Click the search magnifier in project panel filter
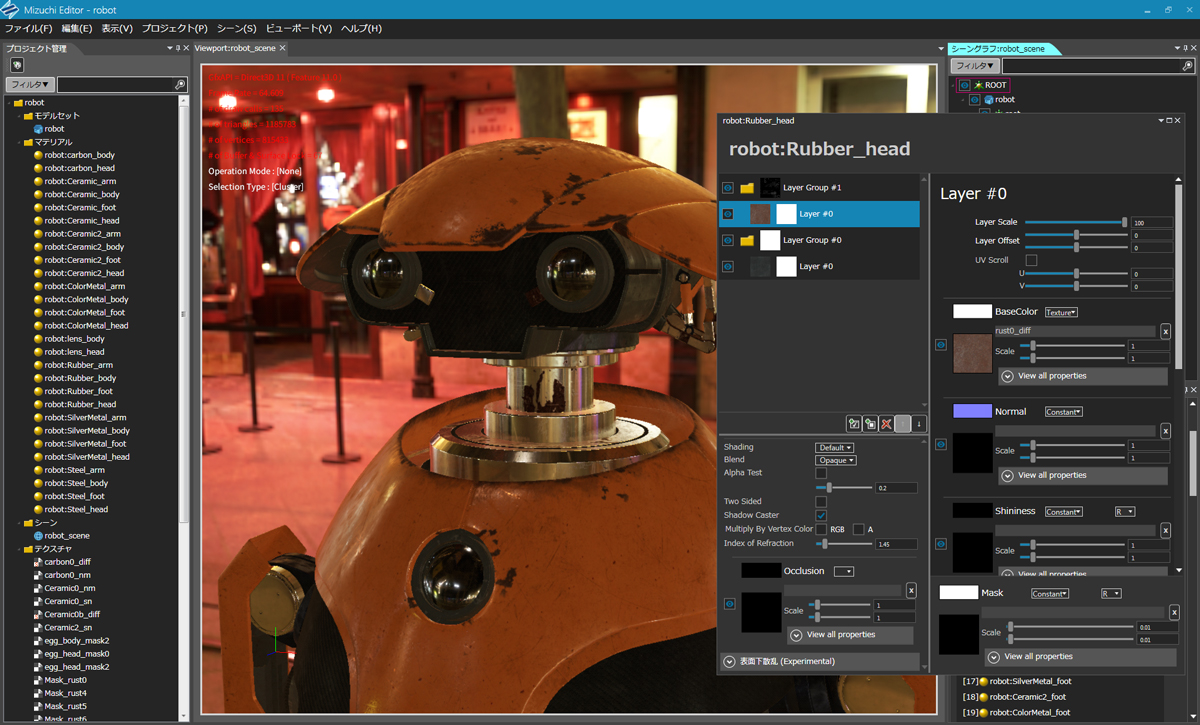This screenshot has height=725, width=1200. (180, 85)
